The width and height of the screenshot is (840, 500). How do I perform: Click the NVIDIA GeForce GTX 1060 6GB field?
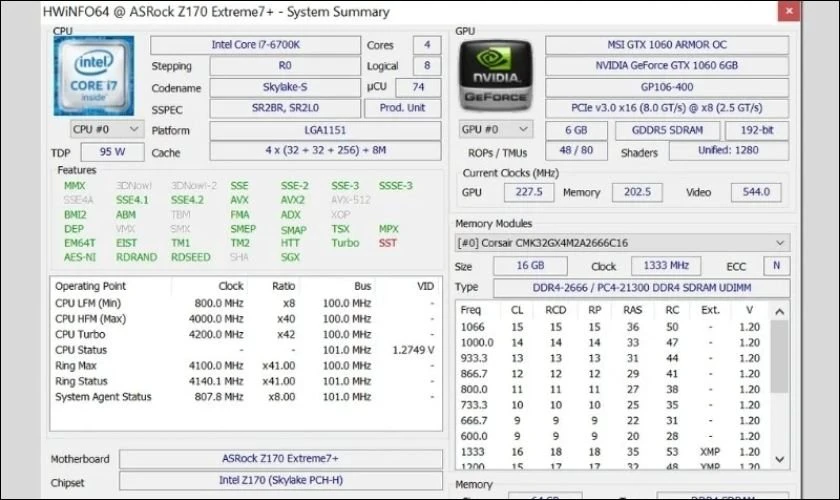(667, 66)
